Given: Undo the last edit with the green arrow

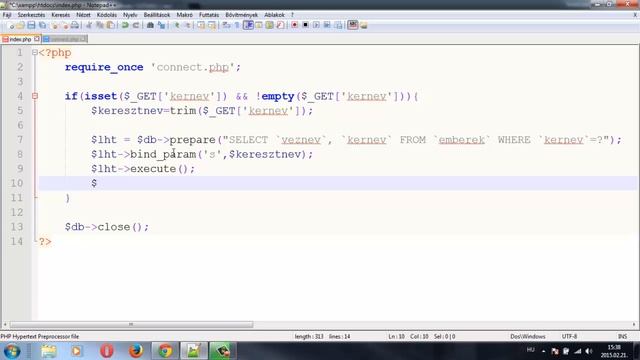Looking at the screenshot, I should pyautogui.click(x=124, y=25).
